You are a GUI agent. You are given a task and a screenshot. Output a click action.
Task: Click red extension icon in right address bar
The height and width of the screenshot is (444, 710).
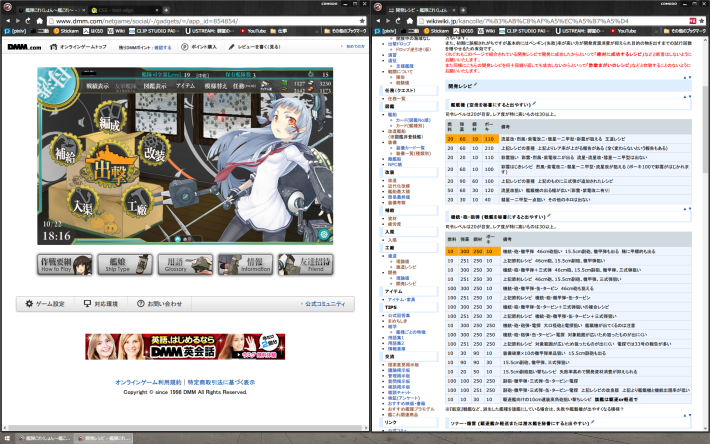[x=692, y=21]
